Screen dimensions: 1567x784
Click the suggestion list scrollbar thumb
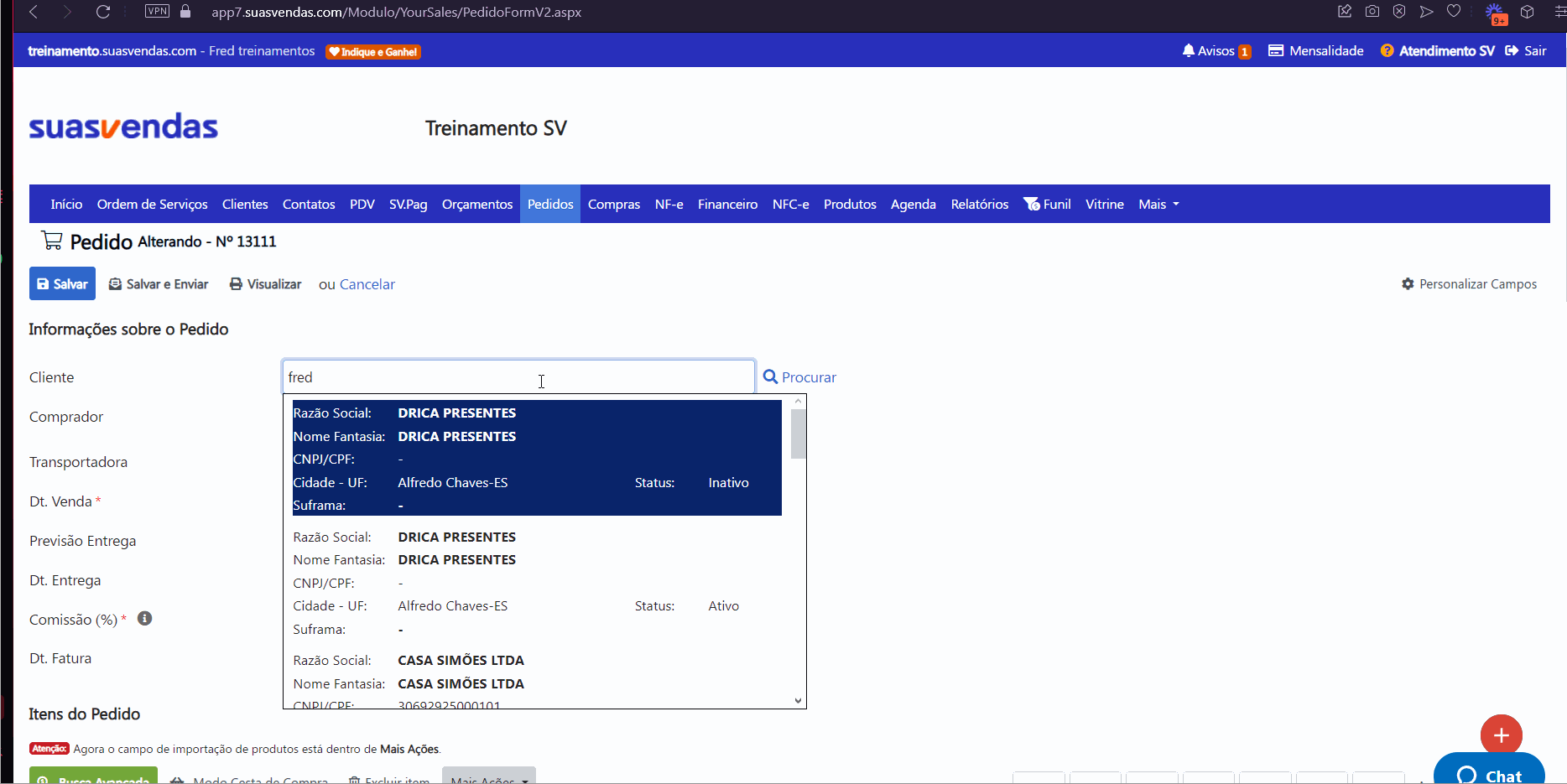coord(799,434)
